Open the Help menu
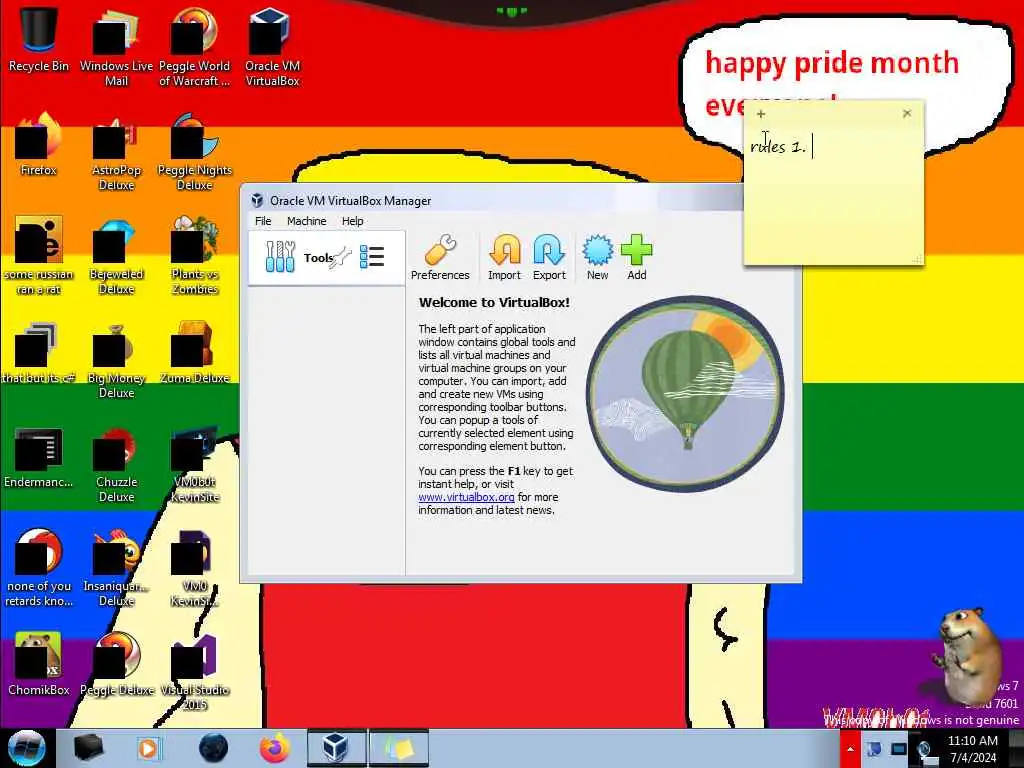The image size is (1024, 768). pyautogui.click(x=353, y=221)
